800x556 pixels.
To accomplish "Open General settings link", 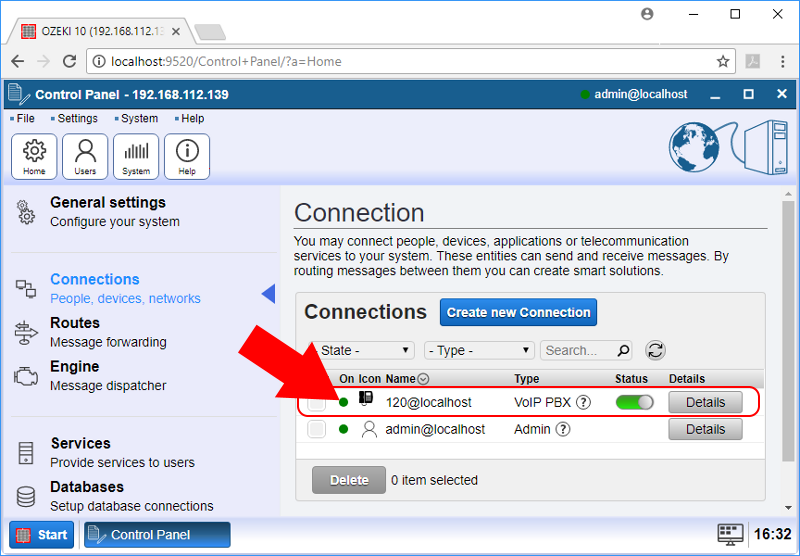I will click(x=108, y=203).
